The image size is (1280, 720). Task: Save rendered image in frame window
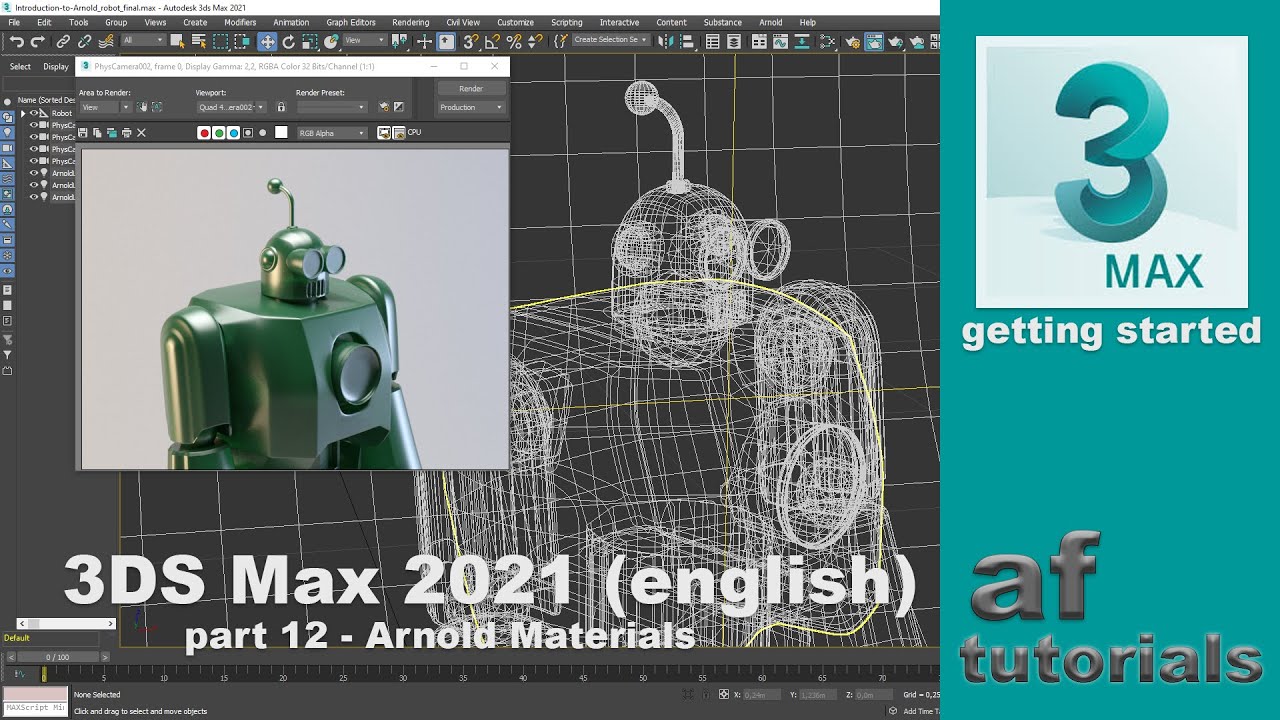click(83, 133)
